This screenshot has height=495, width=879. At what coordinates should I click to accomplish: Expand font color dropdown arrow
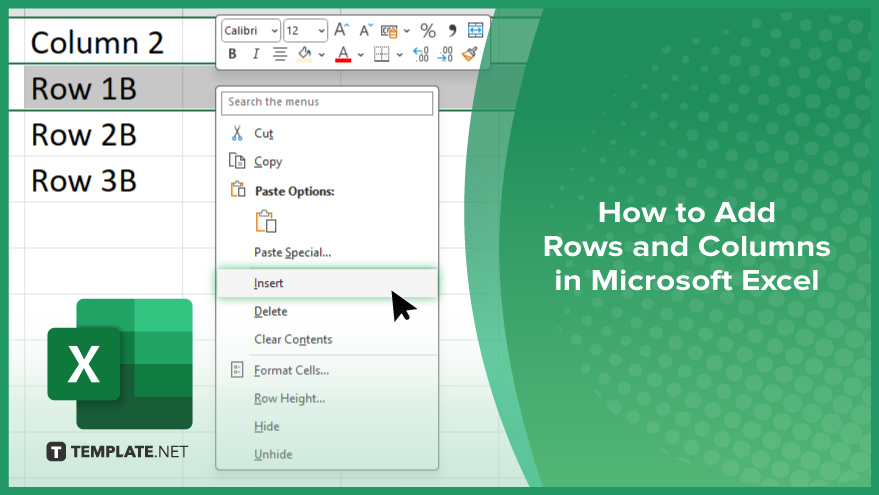point(360,55)
